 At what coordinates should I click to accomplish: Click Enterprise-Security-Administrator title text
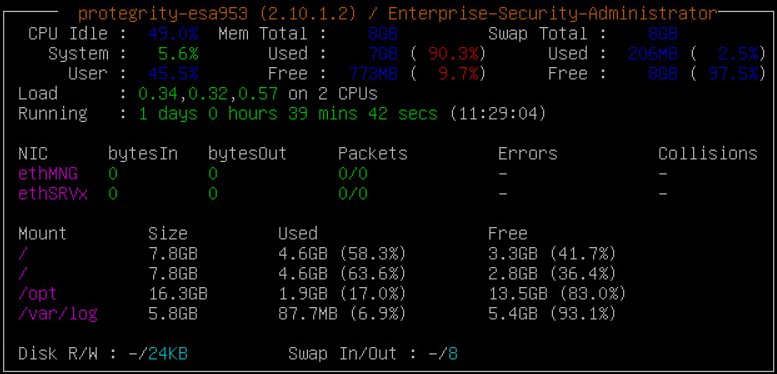553,14
